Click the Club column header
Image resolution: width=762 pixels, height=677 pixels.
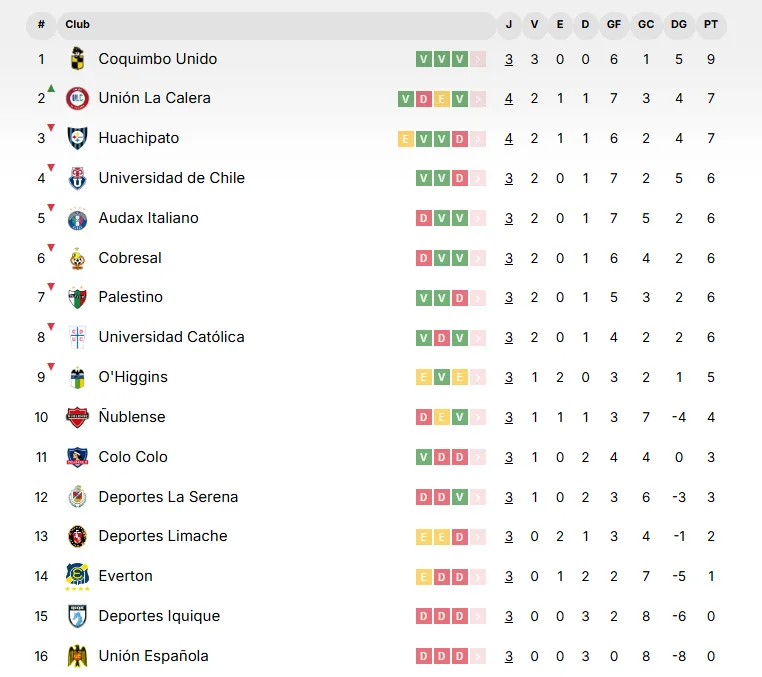click(77, 24)
